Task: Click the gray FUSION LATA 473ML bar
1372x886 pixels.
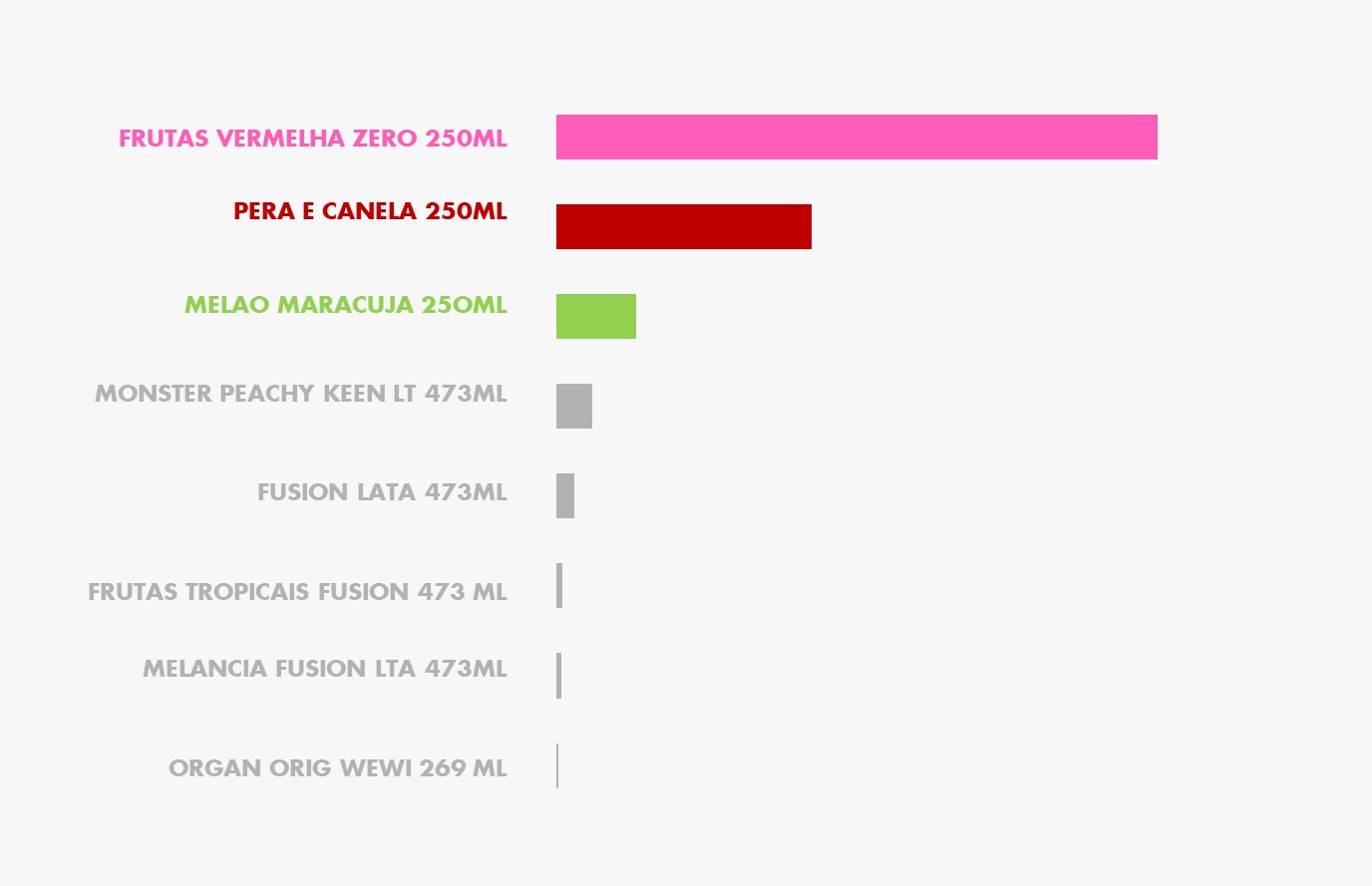Action: click(x=565, y=496)
